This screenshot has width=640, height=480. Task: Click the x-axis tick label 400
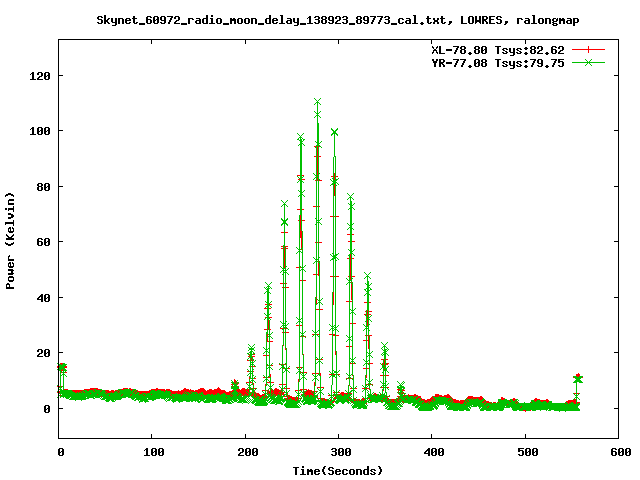(434, 452)
